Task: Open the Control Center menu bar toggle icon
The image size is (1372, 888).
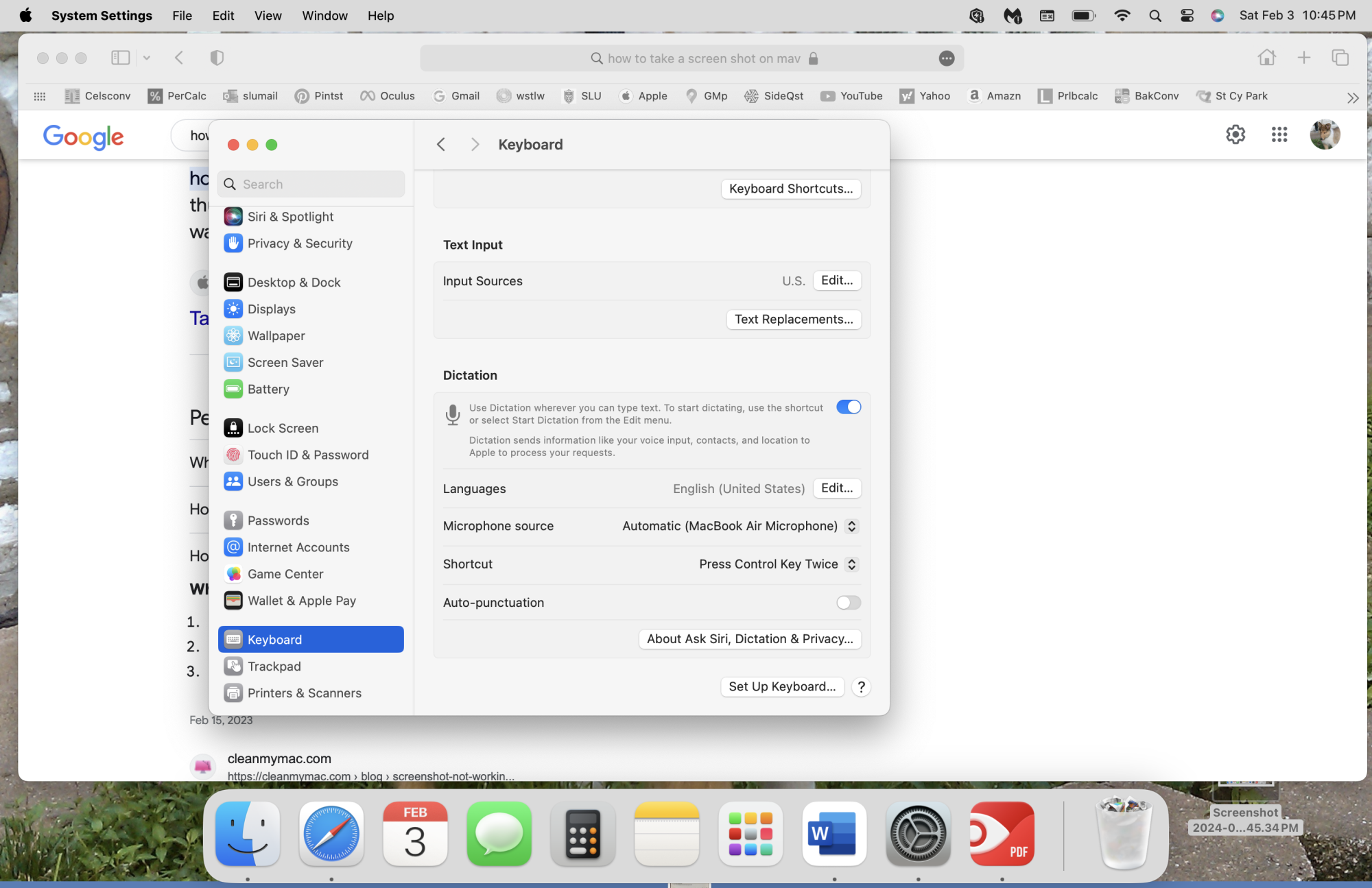Action: coord(1187,16)
